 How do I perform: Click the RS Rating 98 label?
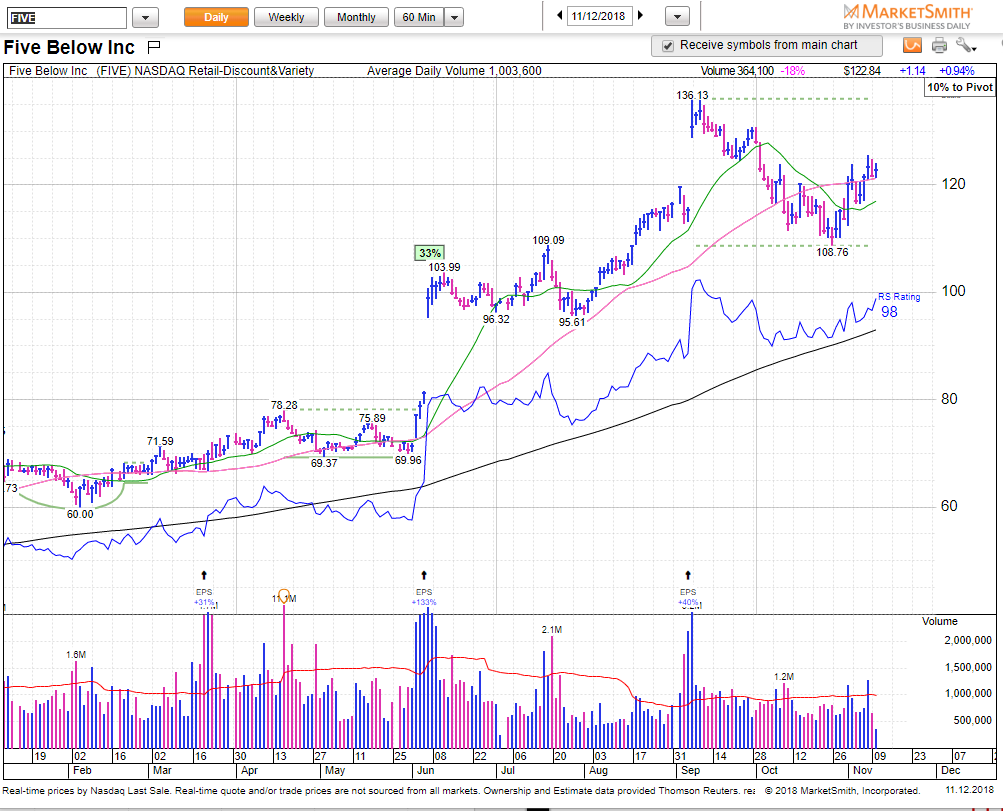[x=899, y=305]
